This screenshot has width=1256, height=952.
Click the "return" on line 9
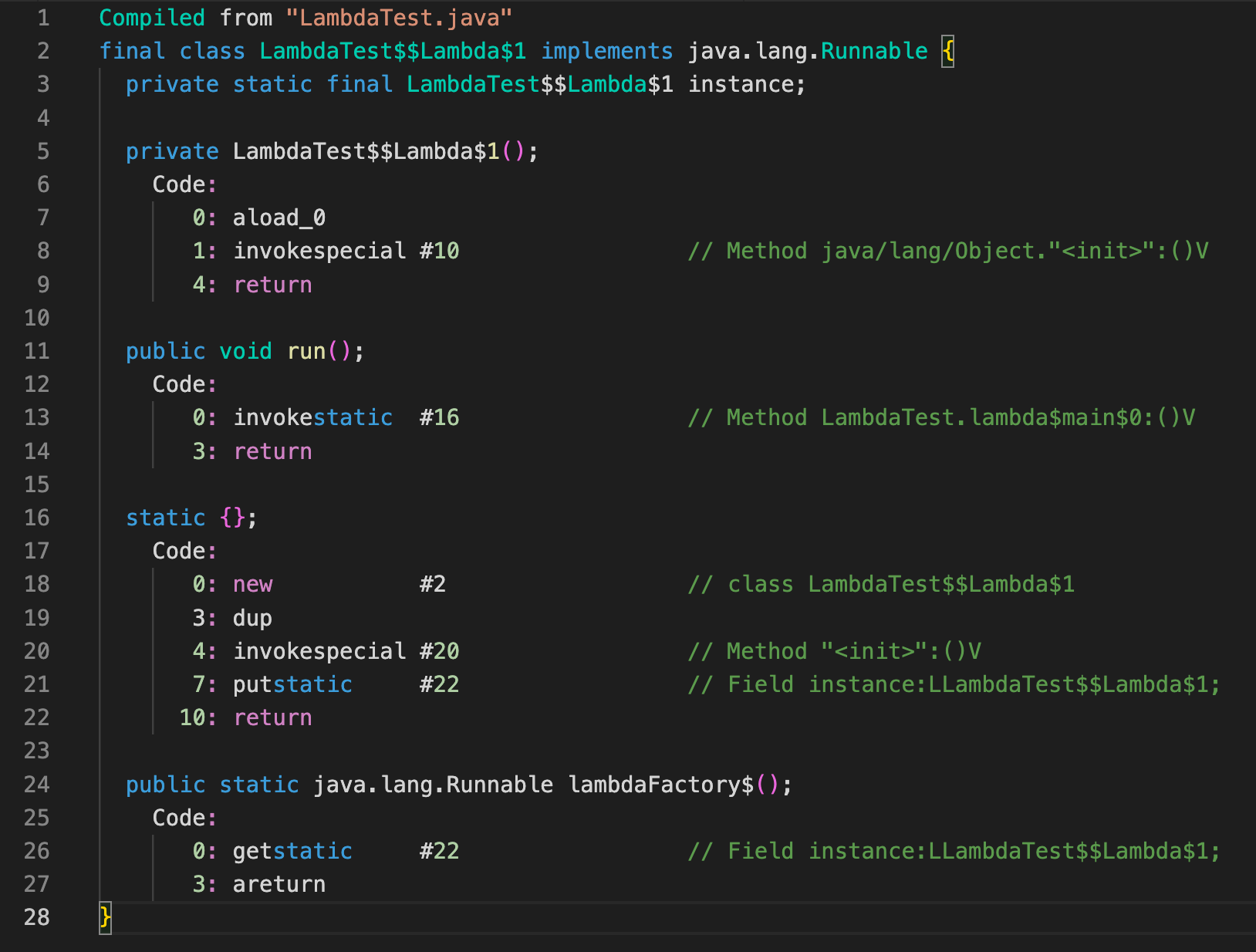[x=273, y=285]
